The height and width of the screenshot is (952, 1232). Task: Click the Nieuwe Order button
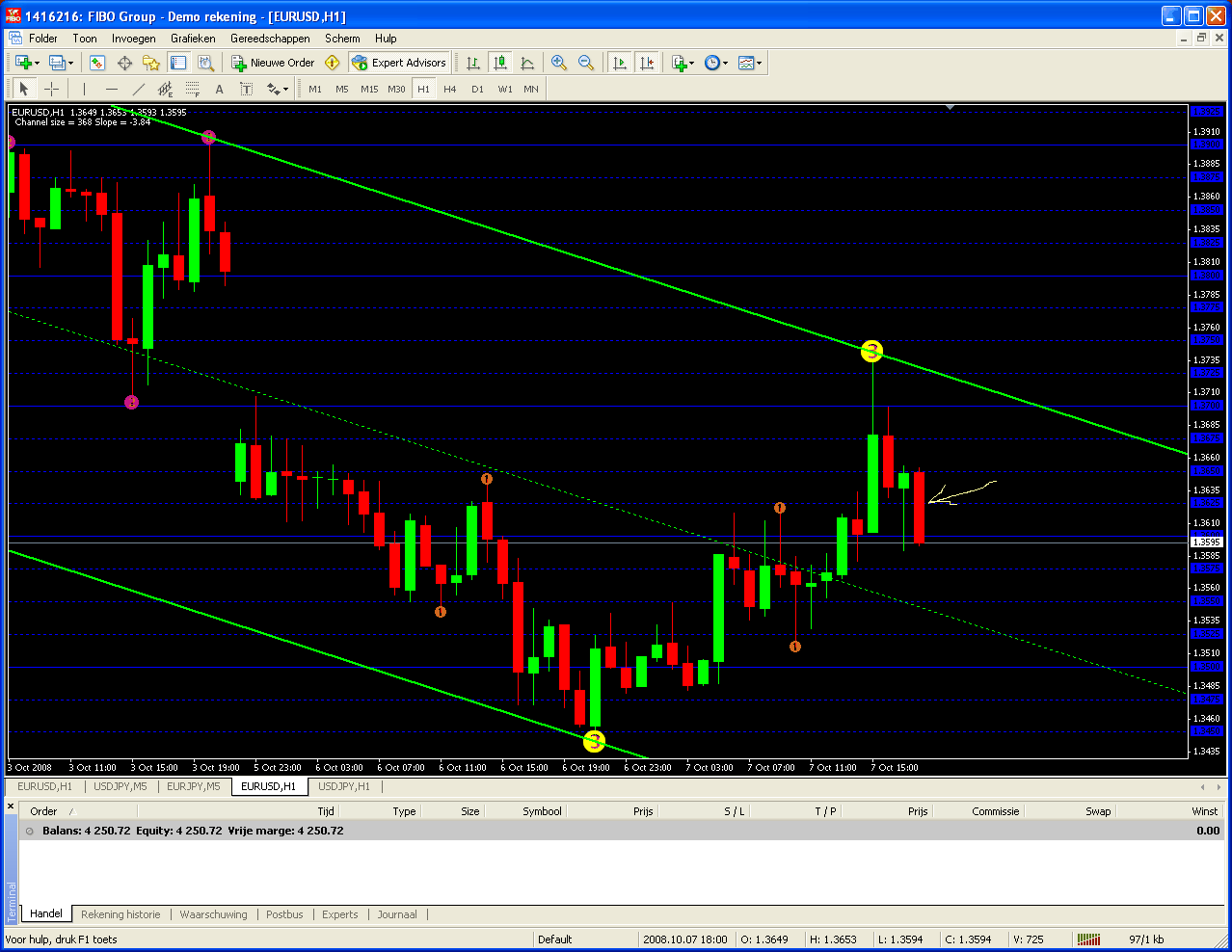[x=273, y=63]
